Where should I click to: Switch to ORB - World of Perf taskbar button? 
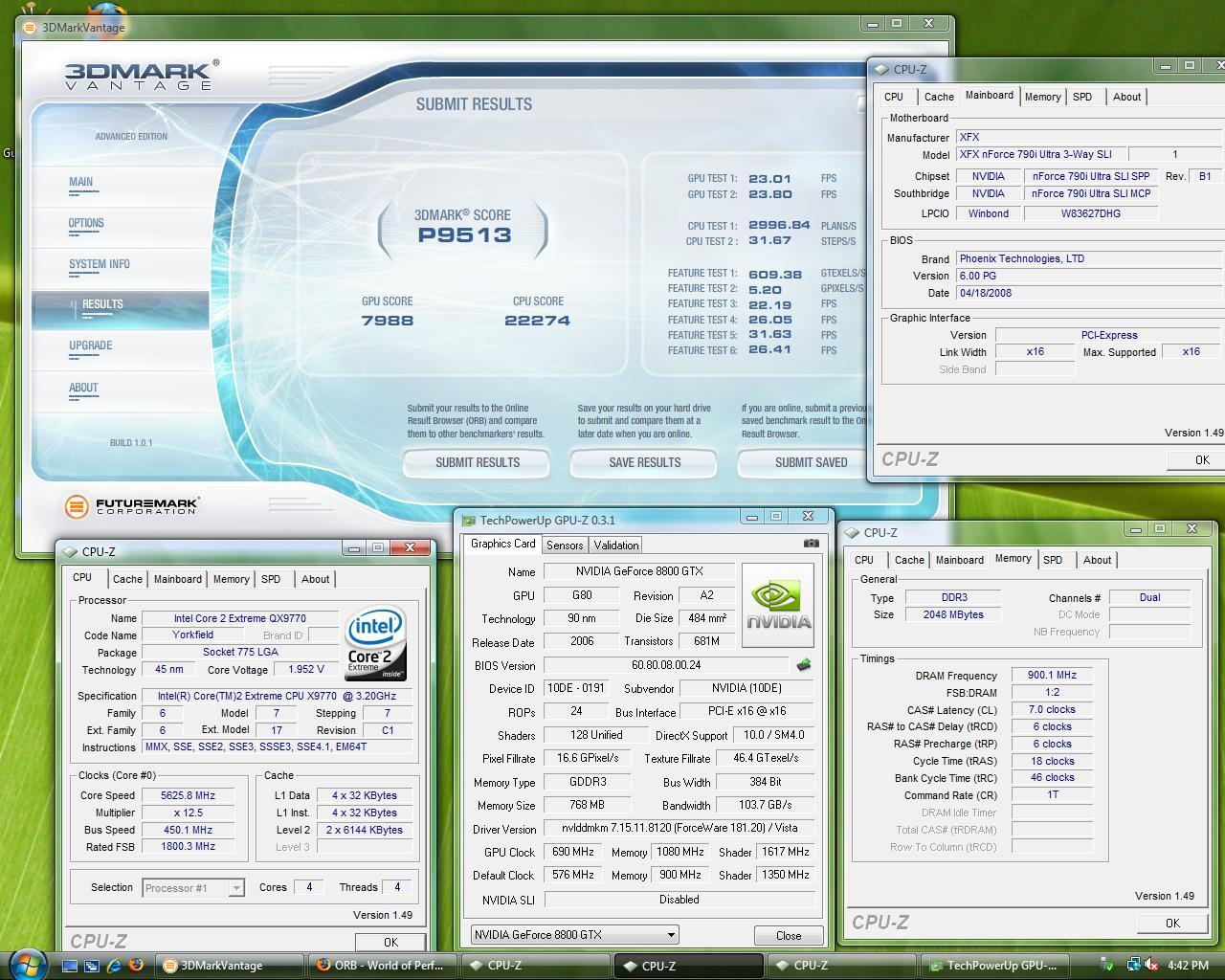click(382, 966)
